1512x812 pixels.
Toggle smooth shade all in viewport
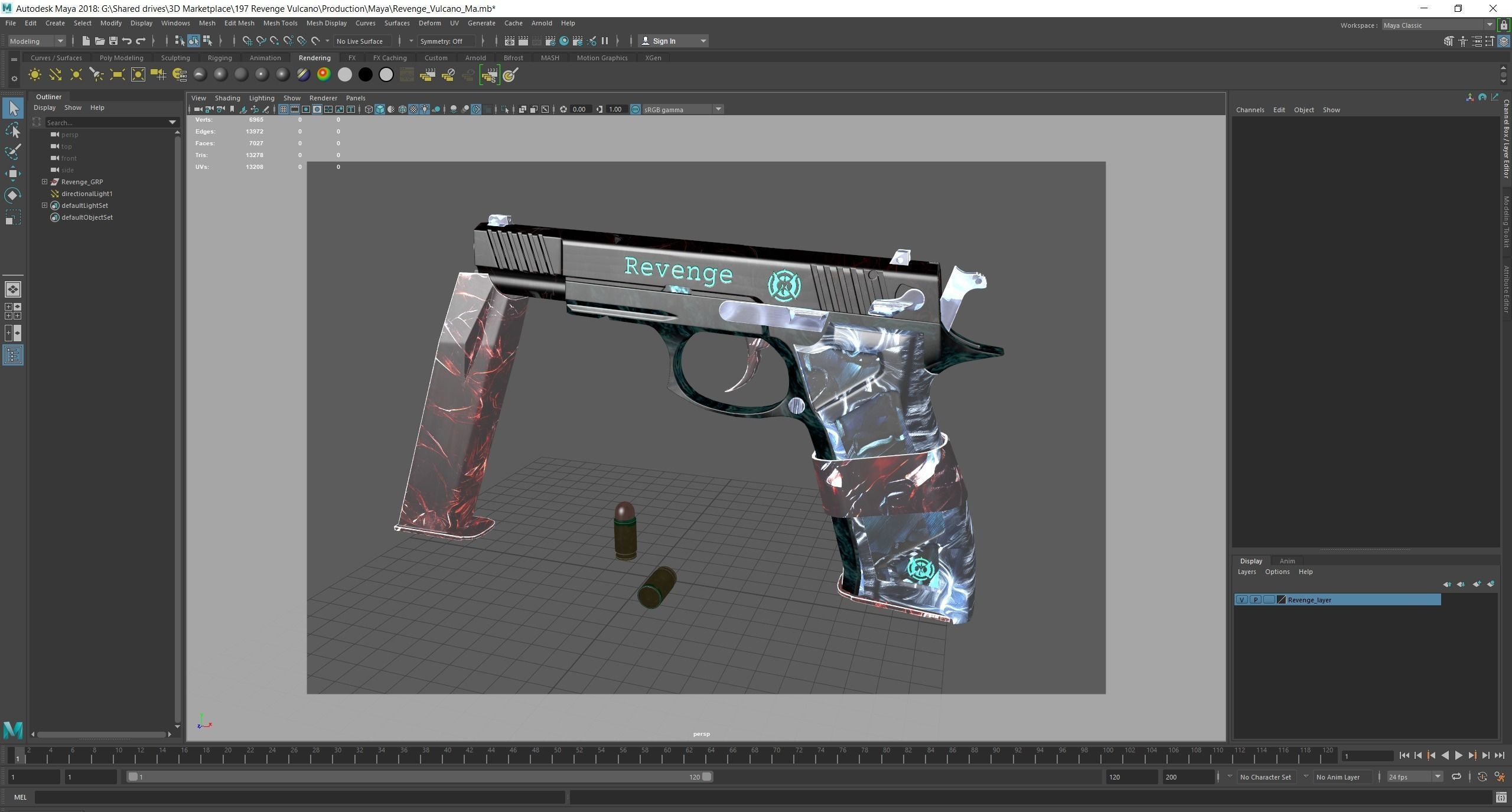tap(380, 109)
